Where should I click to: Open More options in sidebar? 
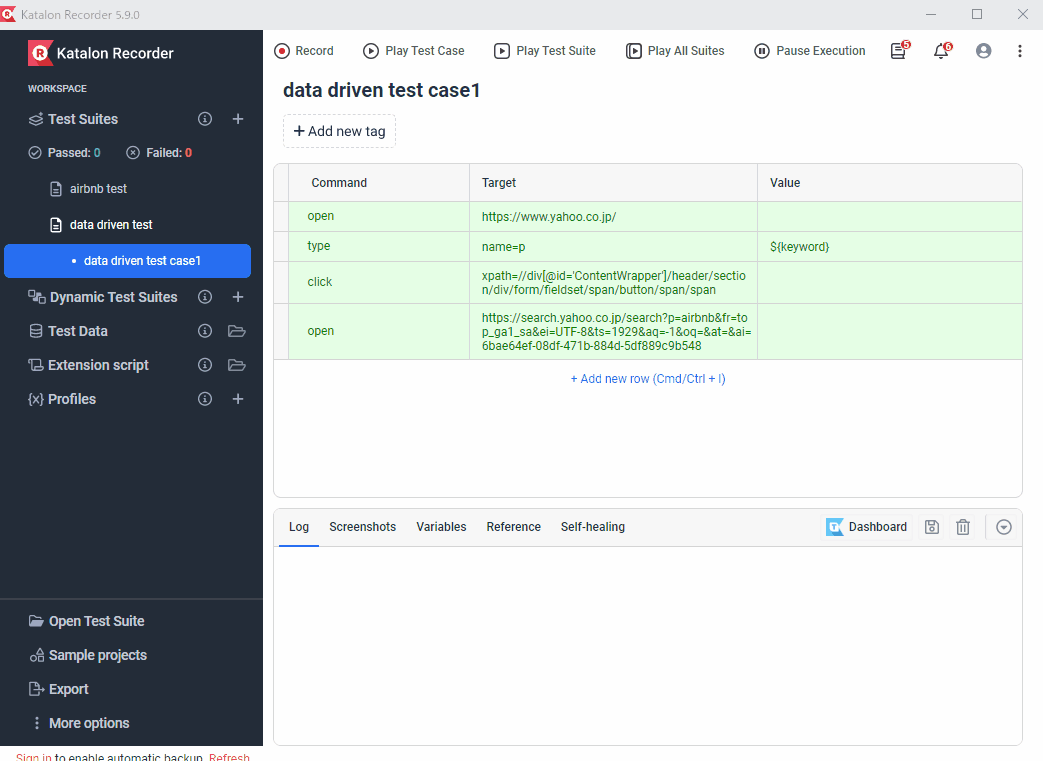tap(88, 722)
